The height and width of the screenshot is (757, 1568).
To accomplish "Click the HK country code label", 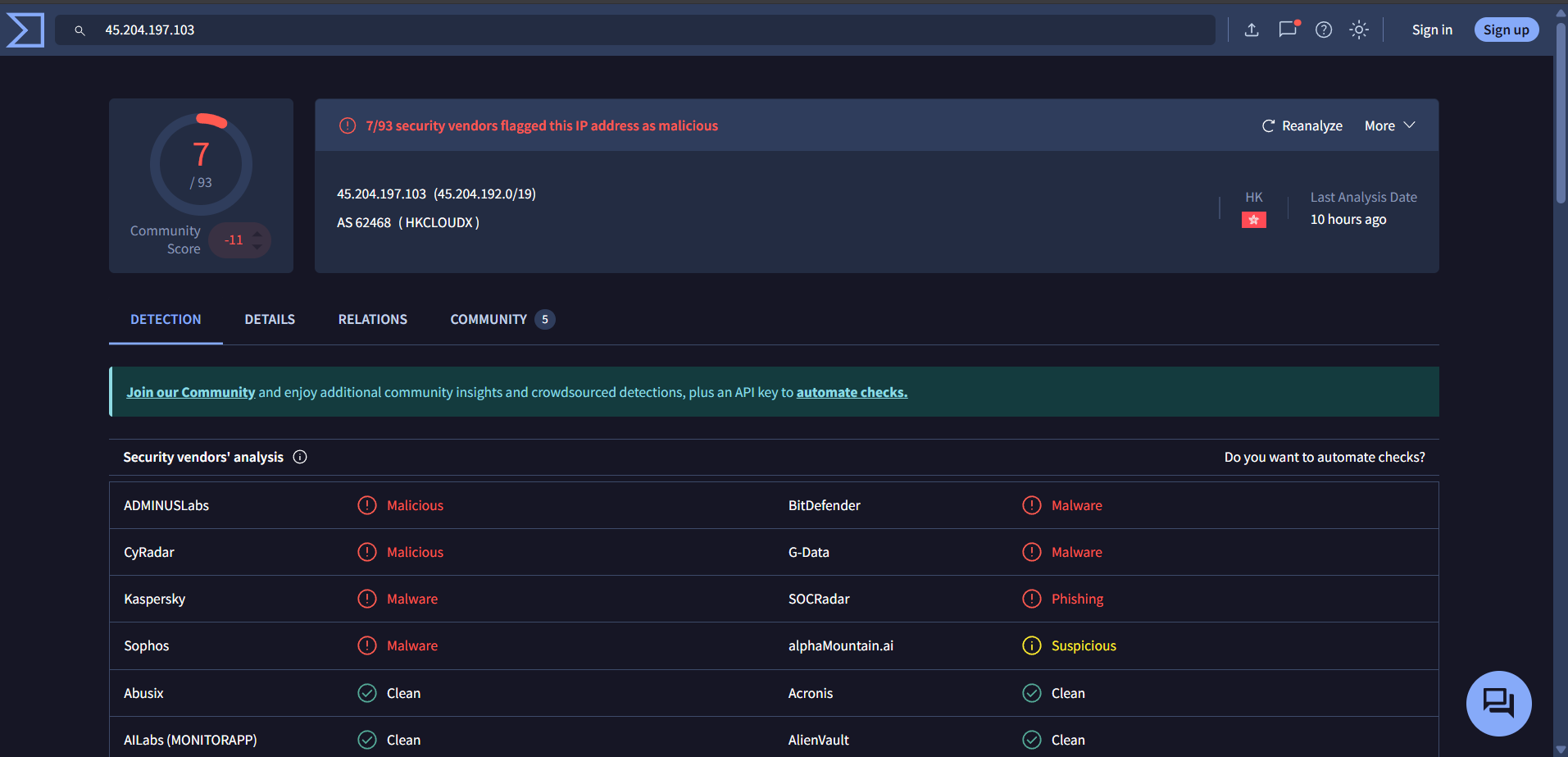I will (1254, 197).
